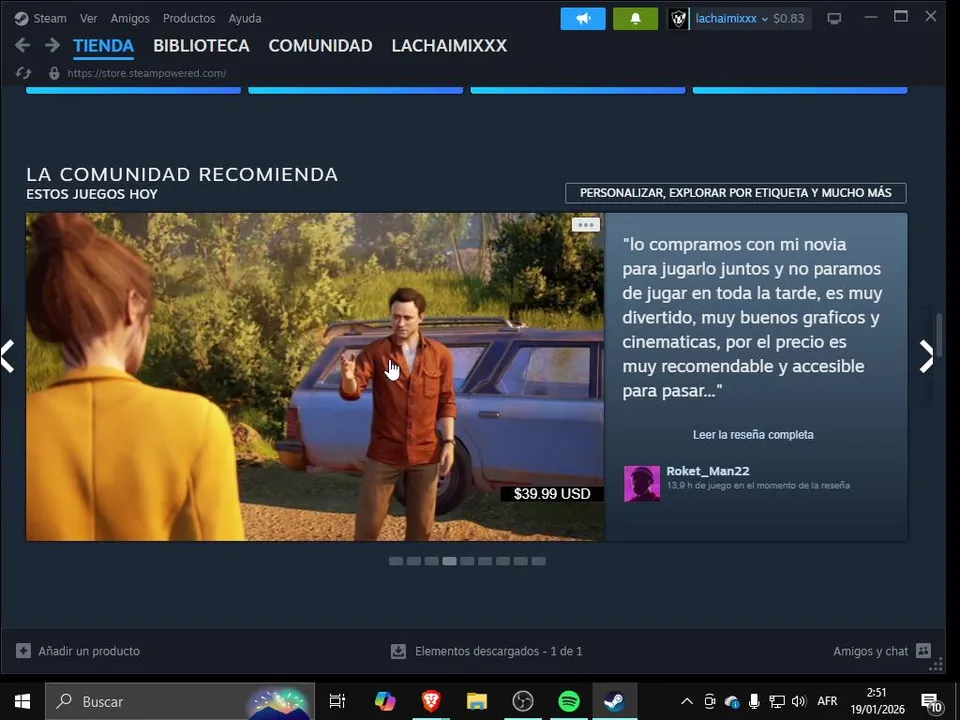Reload the store page
Viewport: 960px width, 720px height.
click(23, 73)
